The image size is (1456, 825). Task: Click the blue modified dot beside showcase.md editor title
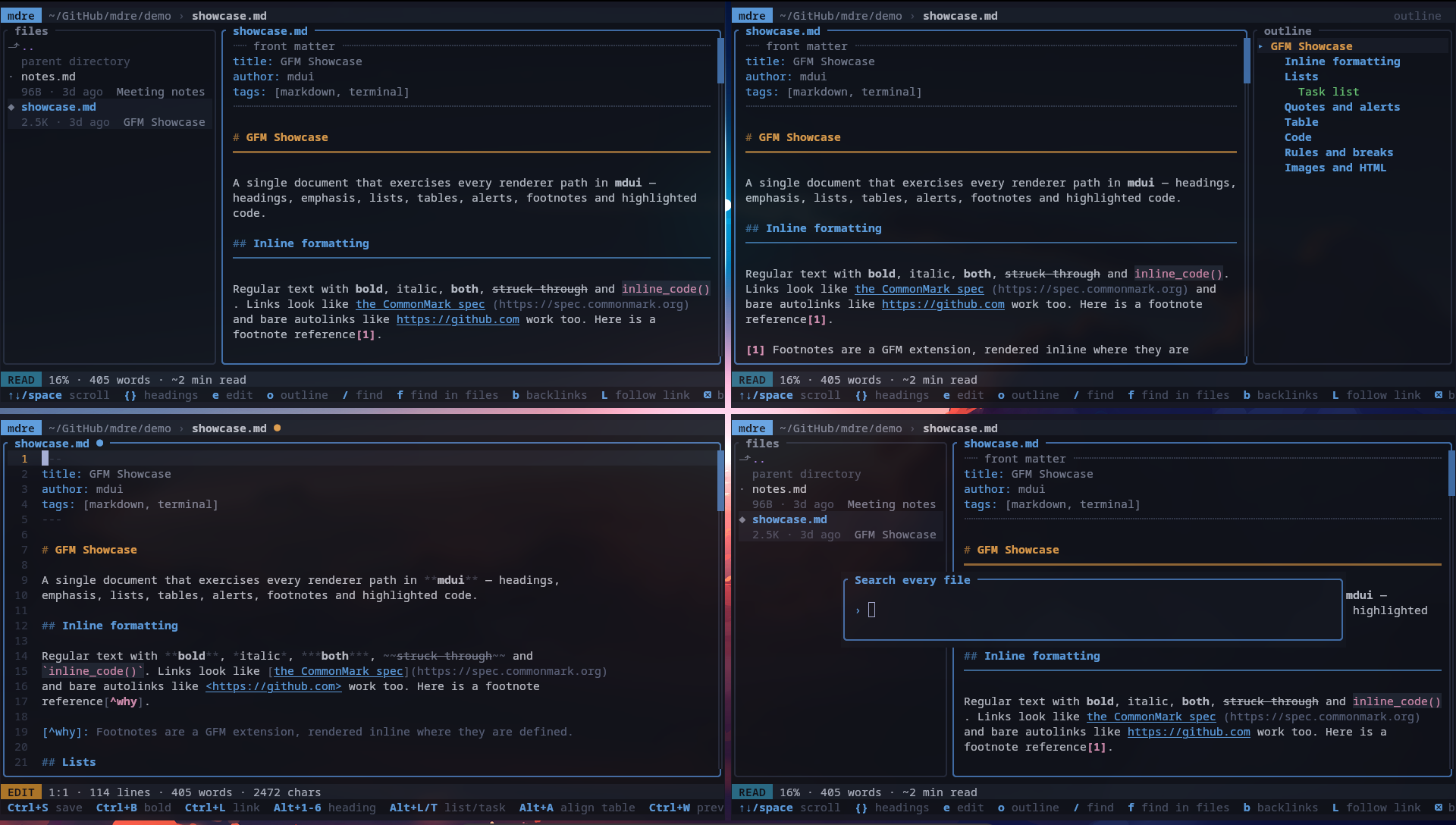tap(99, 444)
